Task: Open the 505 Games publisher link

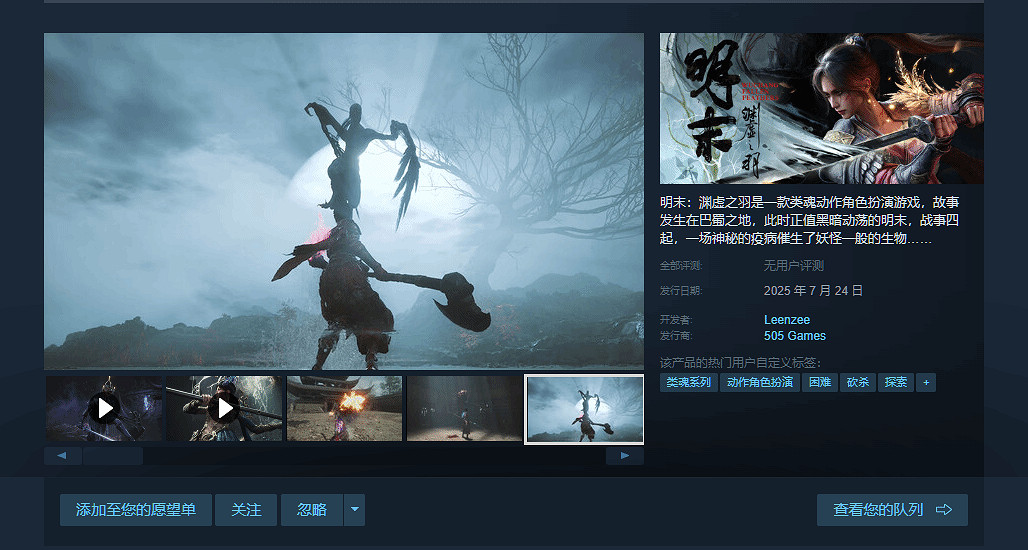Action: click(x=794, y=336)
